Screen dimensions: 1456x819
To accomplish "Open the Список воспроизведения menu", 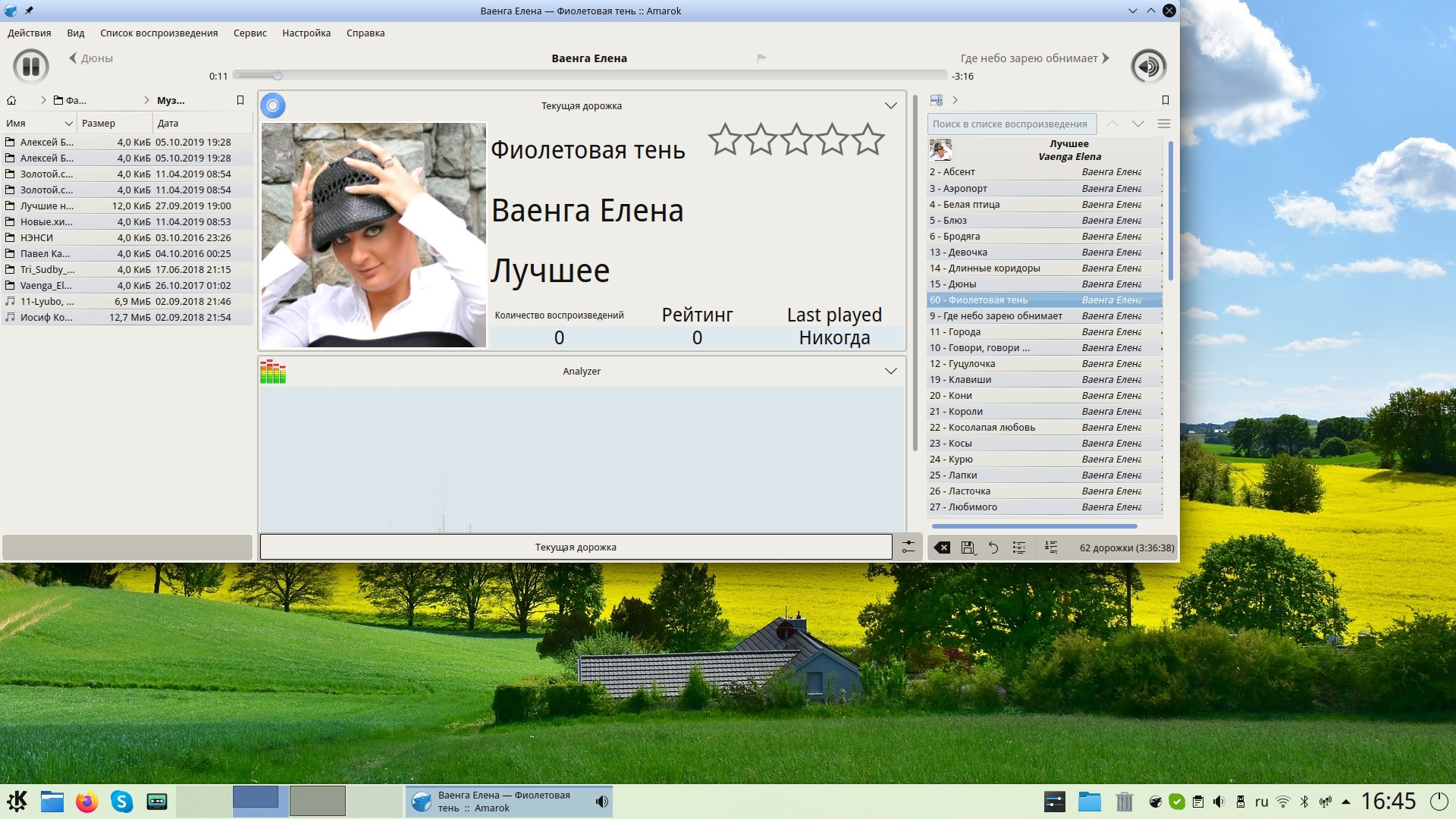I will (158, 33).
